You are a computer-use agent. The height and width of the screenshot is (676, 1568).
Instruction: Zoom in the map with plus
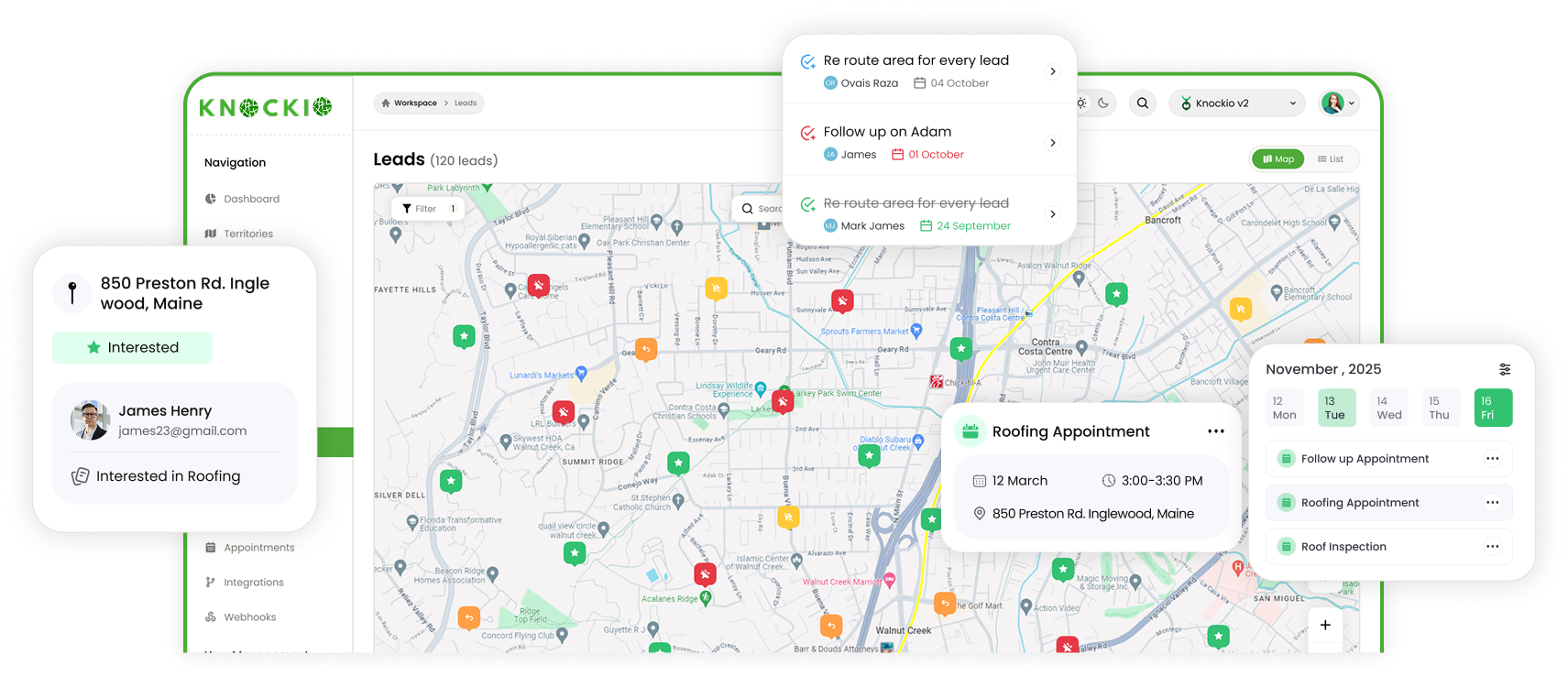[1325, 625]
